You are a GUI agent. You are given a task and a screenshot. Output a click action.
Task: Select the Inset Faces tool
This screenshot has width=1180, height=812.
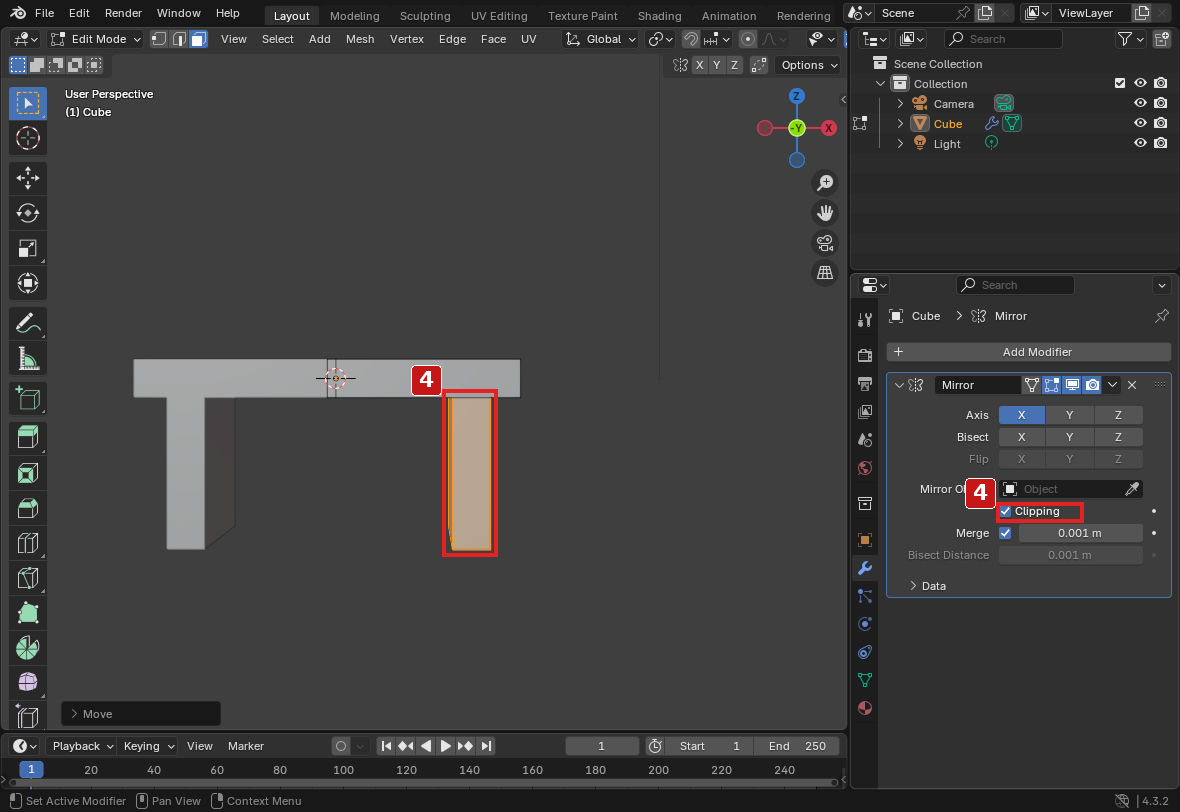pos(28,473)
